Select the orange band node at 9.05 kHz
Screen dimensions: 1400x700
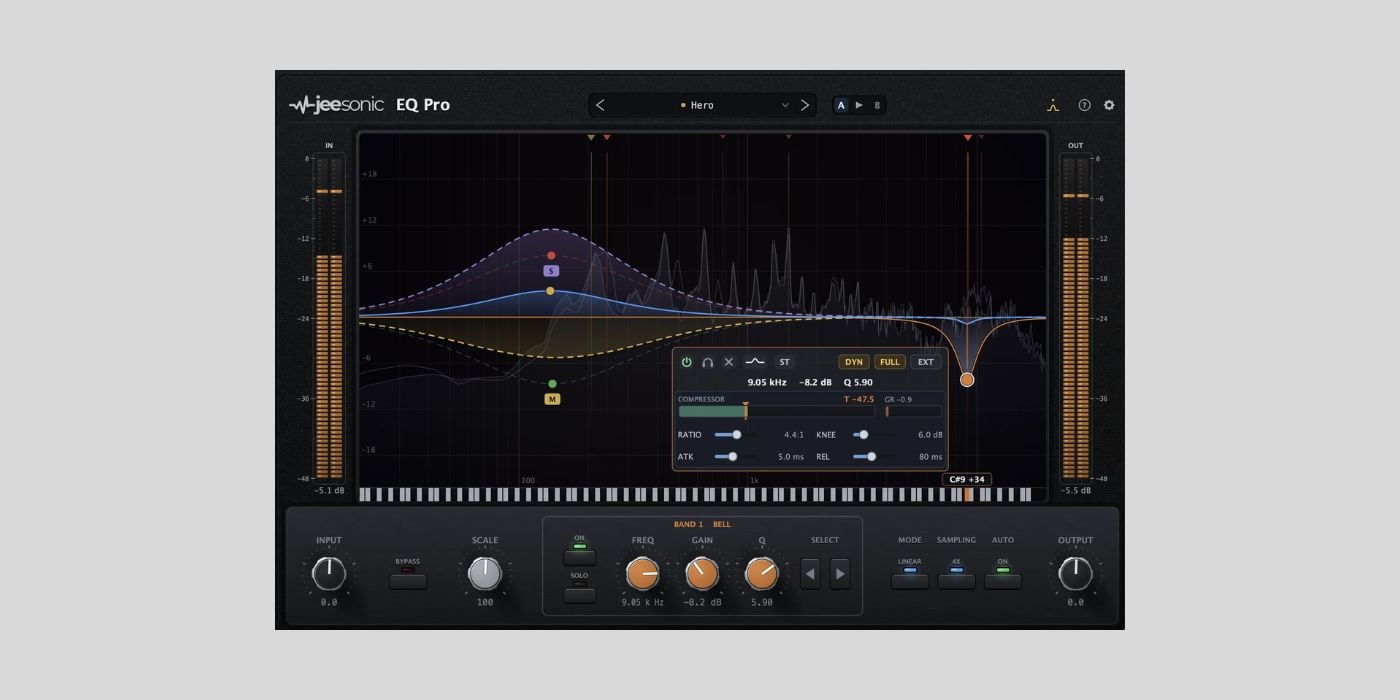pos(967,380)
